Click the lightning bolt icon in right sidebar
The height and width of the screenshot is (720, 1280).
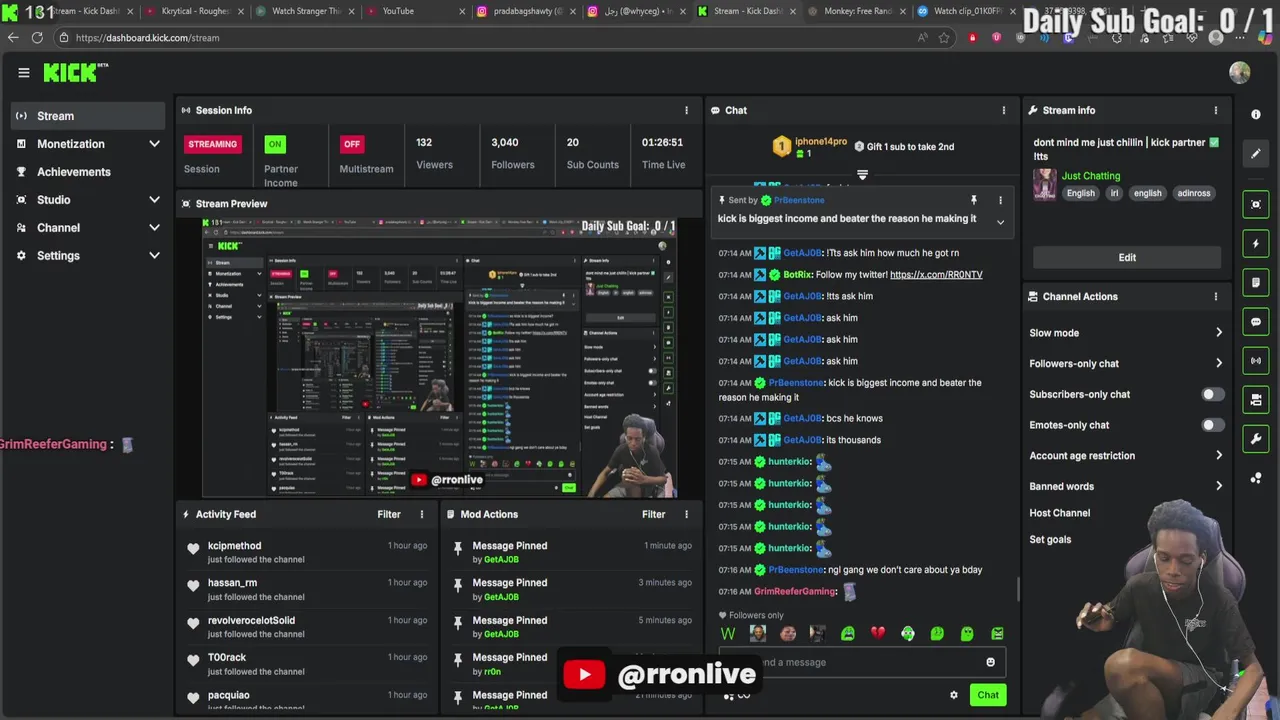[1256, 243]
